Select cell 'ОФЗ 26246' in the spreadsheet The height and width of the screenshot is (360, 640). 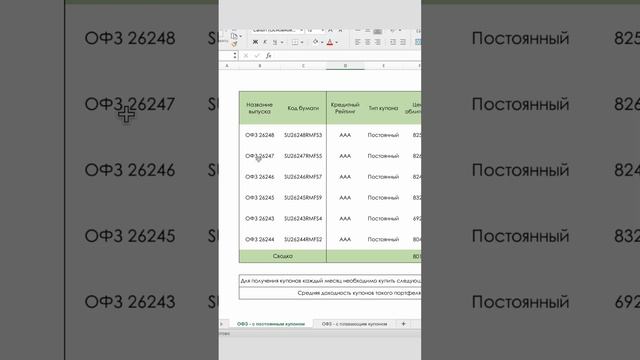coord(260,177)
